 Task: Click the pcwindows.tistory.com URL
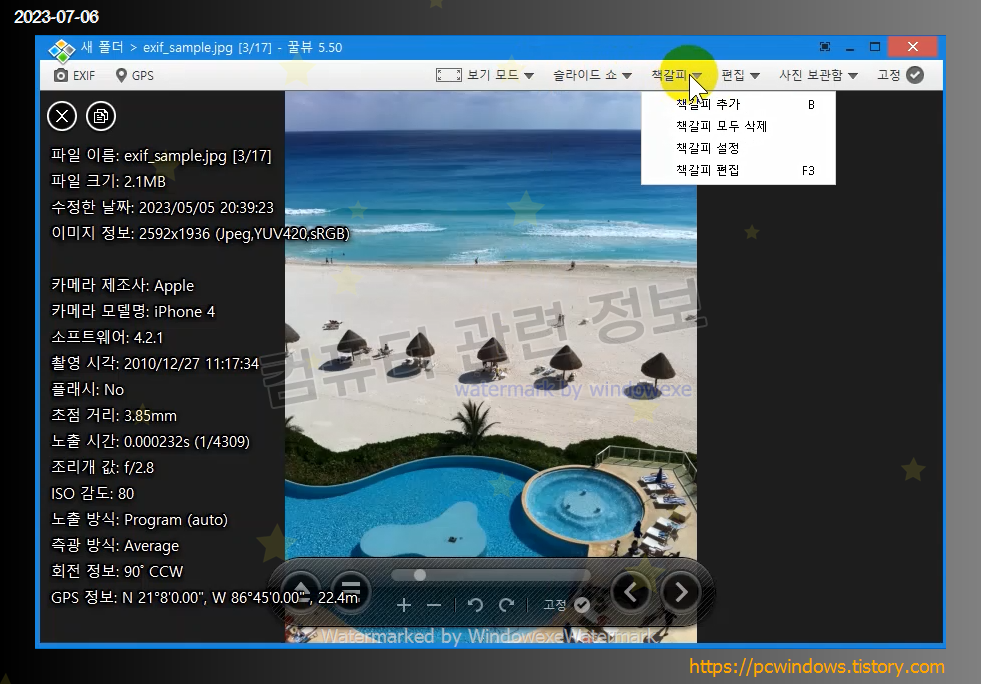coord(816,666)
